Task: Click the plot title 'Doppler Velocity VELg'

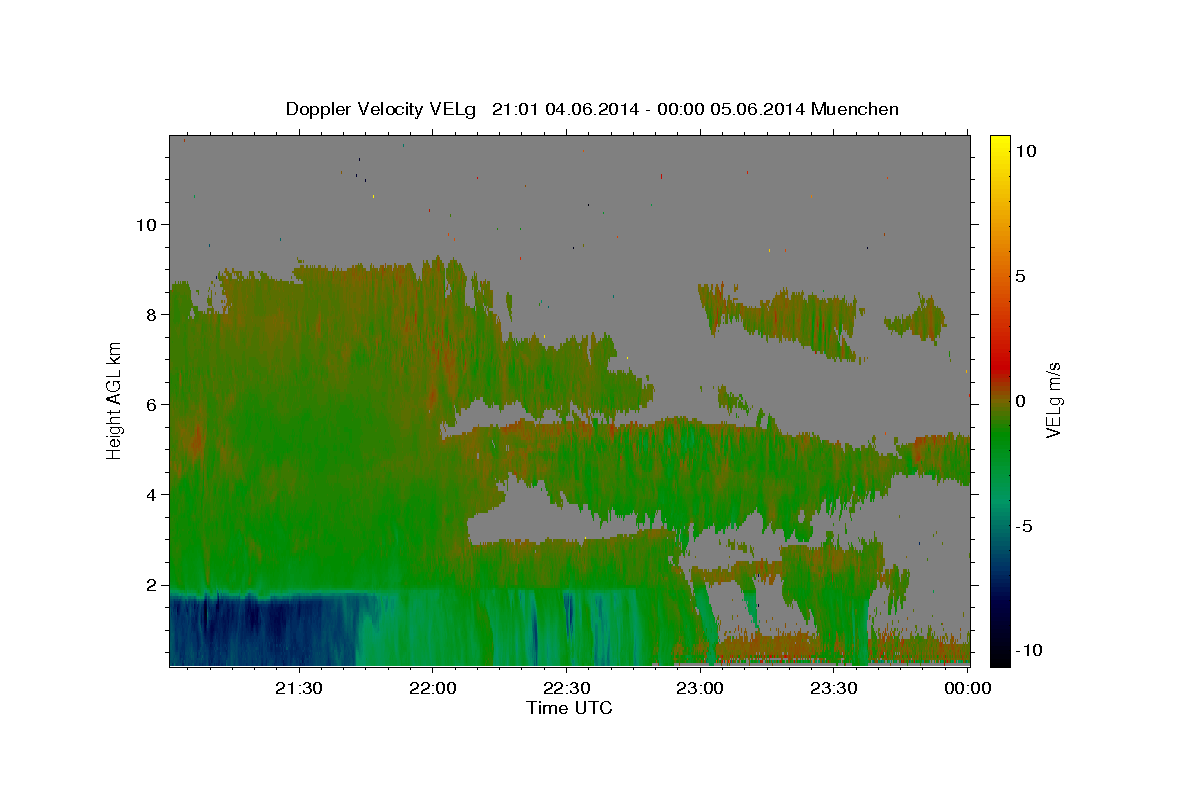Action: tap(382, 109)
